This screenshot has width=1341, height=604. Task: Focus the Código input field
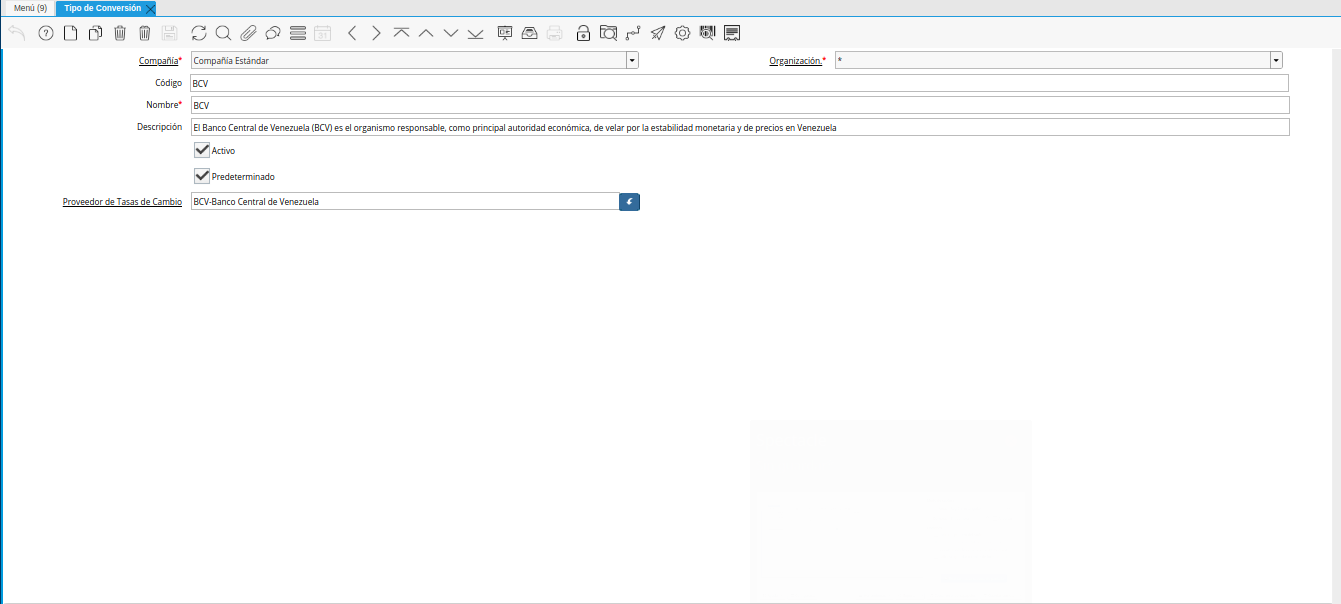click(x=739, y=83)
